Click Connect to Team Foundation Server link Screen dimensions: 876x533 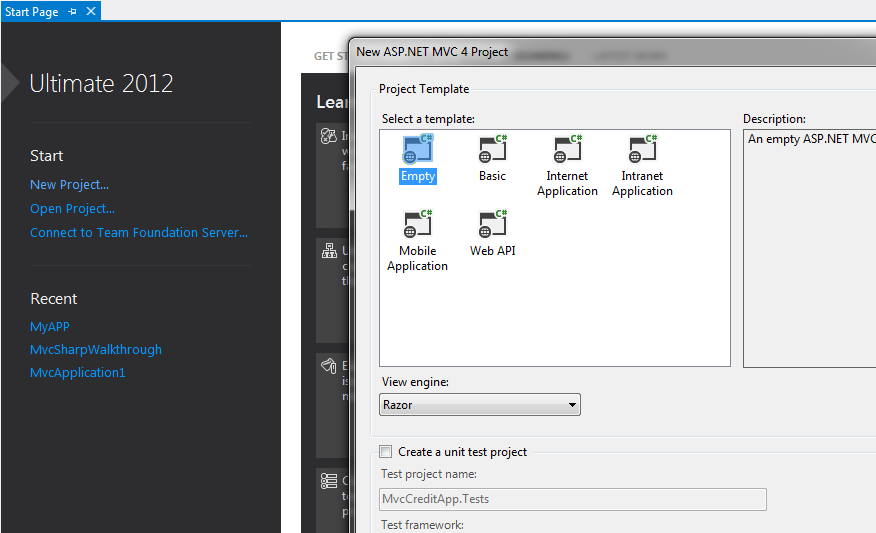(139, 232)
